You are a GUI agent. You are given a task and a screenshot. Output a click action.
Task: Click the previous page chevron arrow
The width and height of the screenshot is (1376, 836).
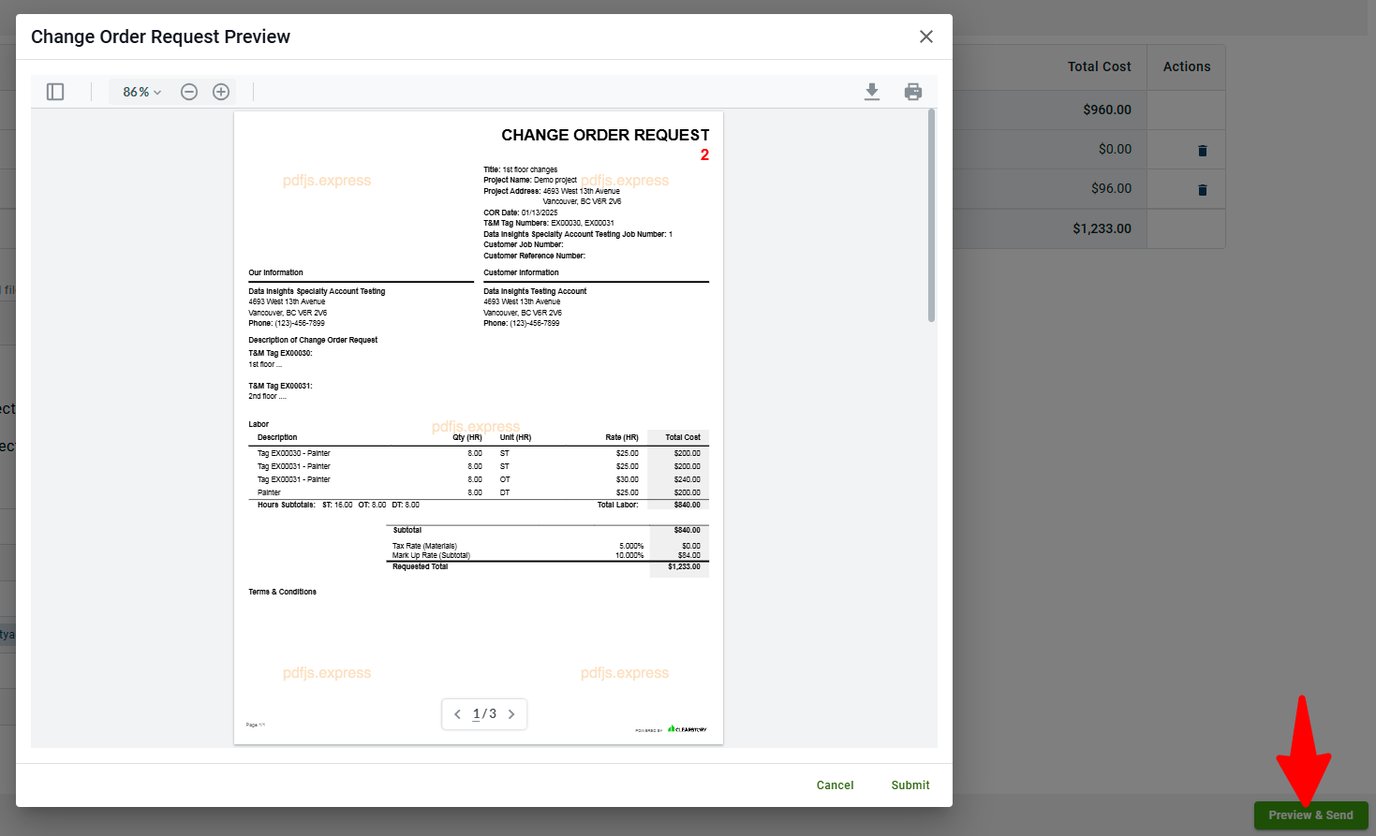(457, 714)
